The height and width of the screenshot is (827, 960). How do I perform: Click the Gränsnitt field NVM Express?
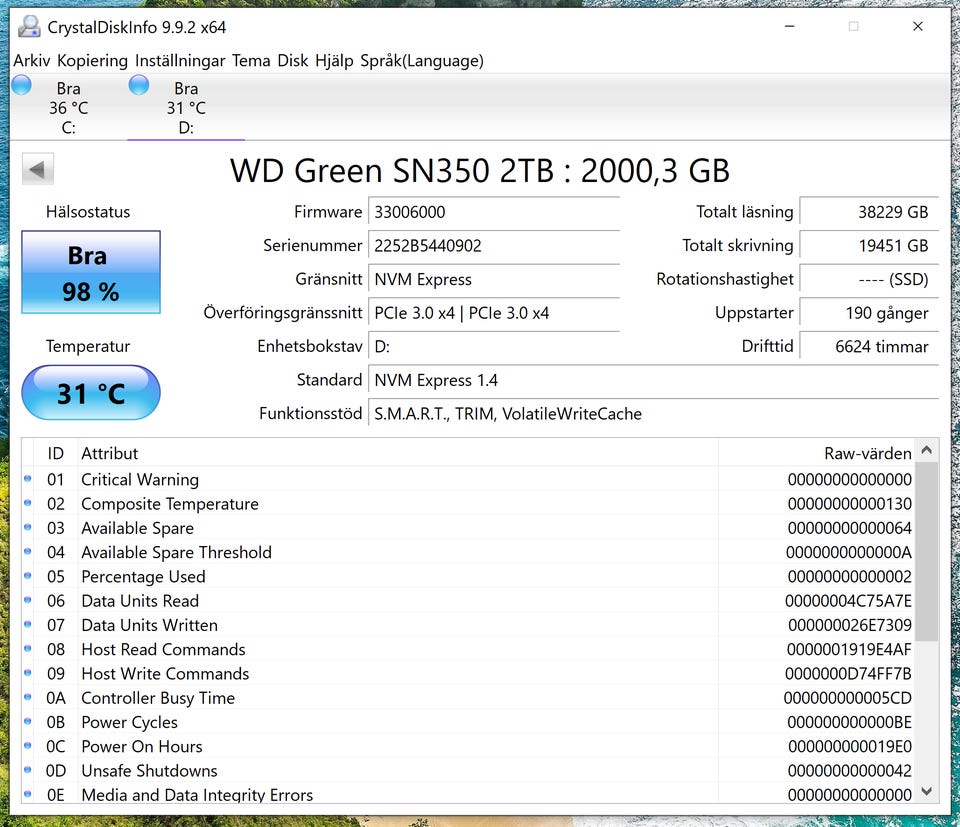click(494, 280)
